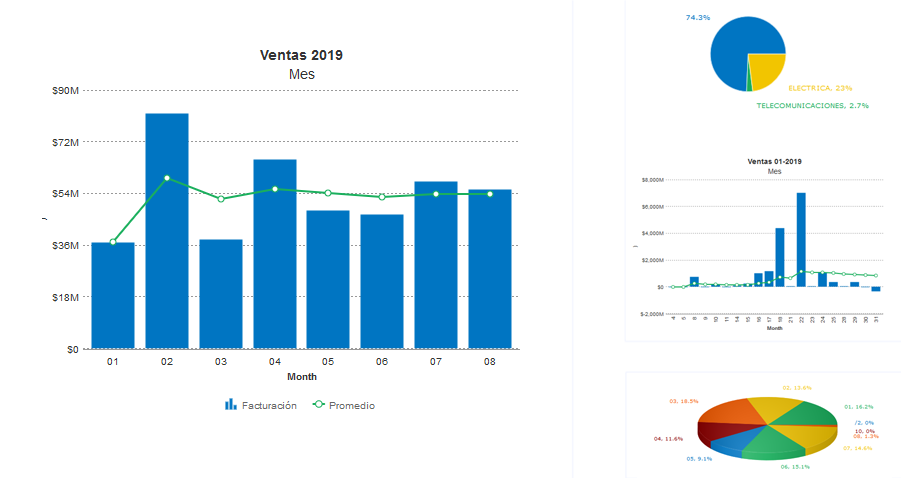
Task: Click the $36M y-axis label
Action: pyautogui.click(x=65, y=246)
